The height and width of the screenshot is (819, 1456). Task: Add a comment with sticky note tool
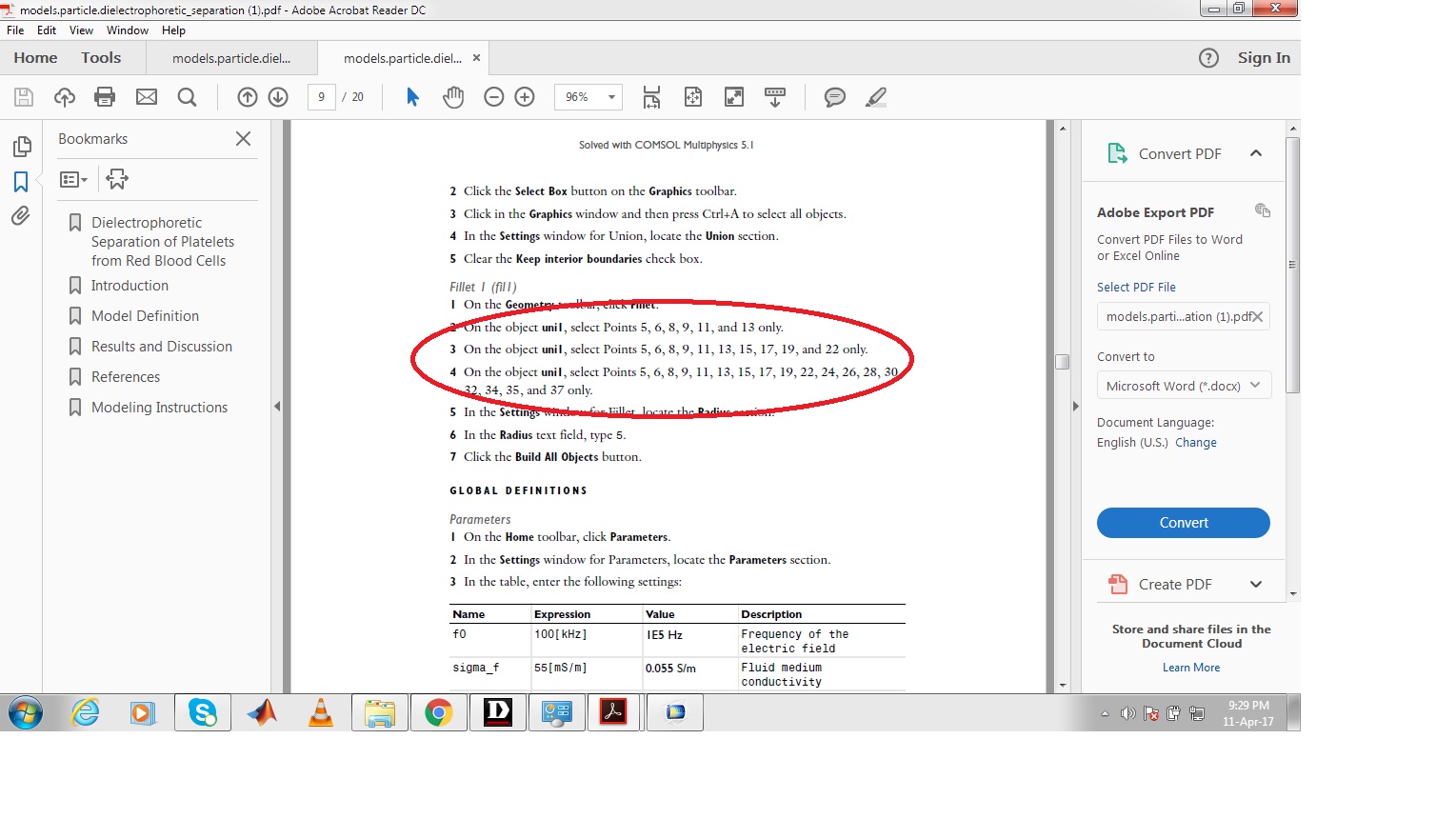834,97
